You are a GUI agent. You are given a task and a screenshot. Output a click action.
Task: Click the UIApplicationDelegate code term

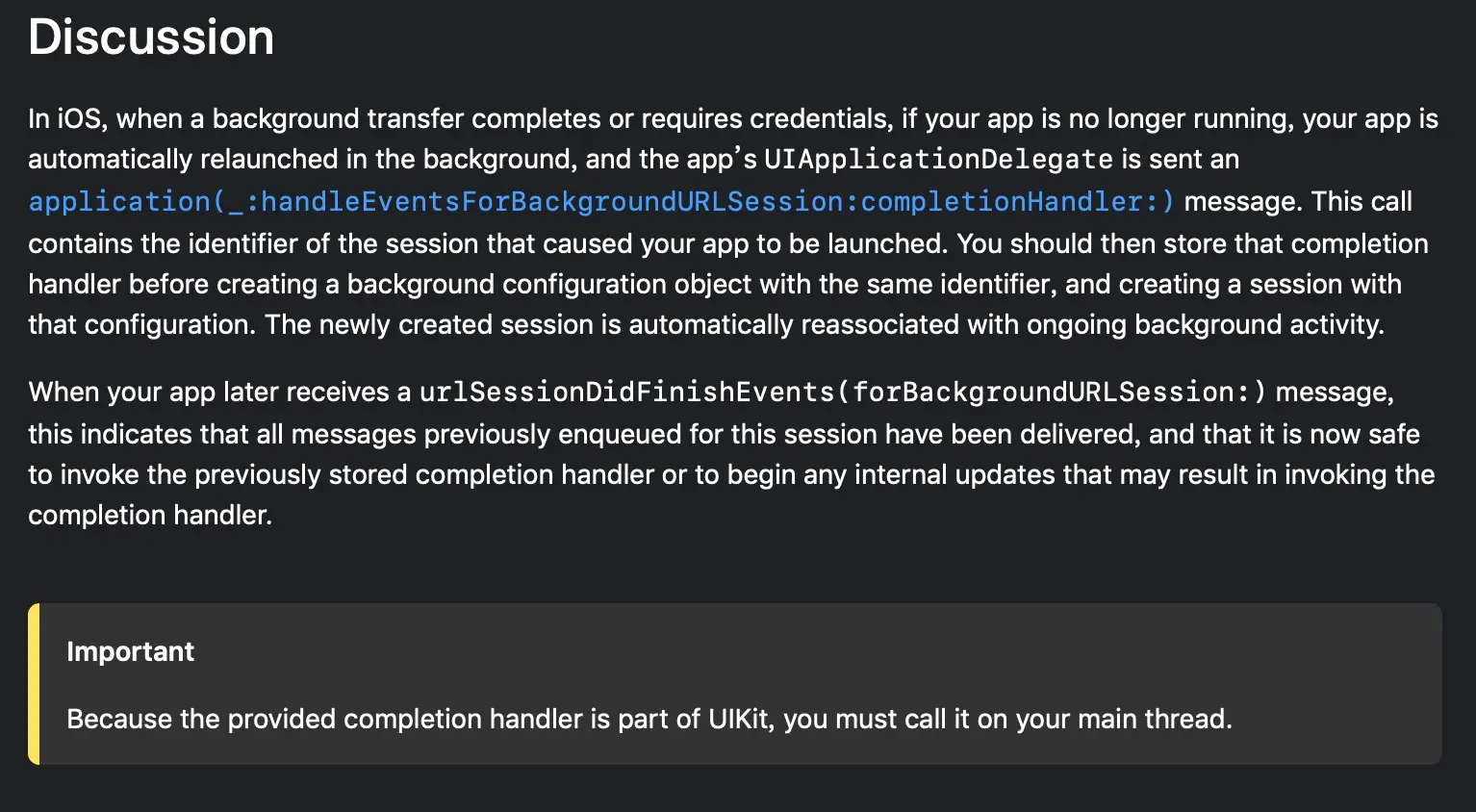coord(938,160)
